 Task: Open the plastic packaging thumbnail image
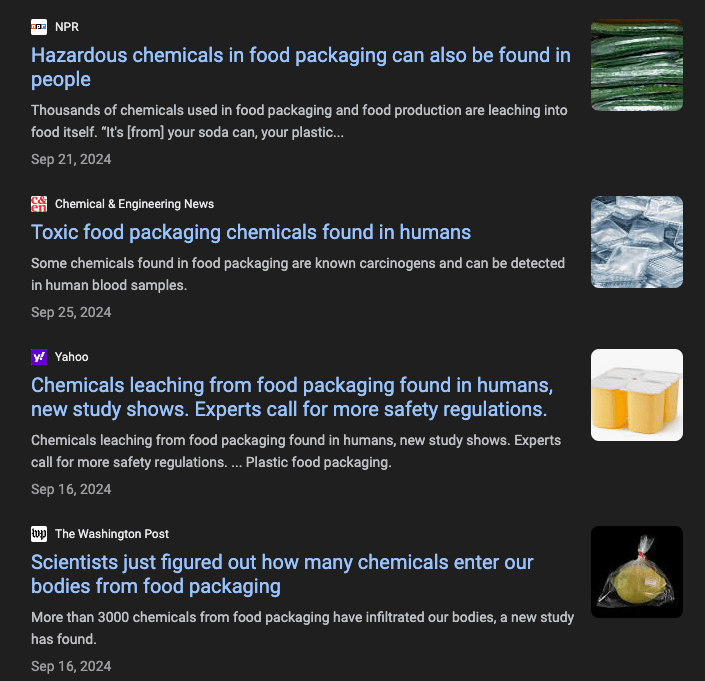click(x=637, y=242)
